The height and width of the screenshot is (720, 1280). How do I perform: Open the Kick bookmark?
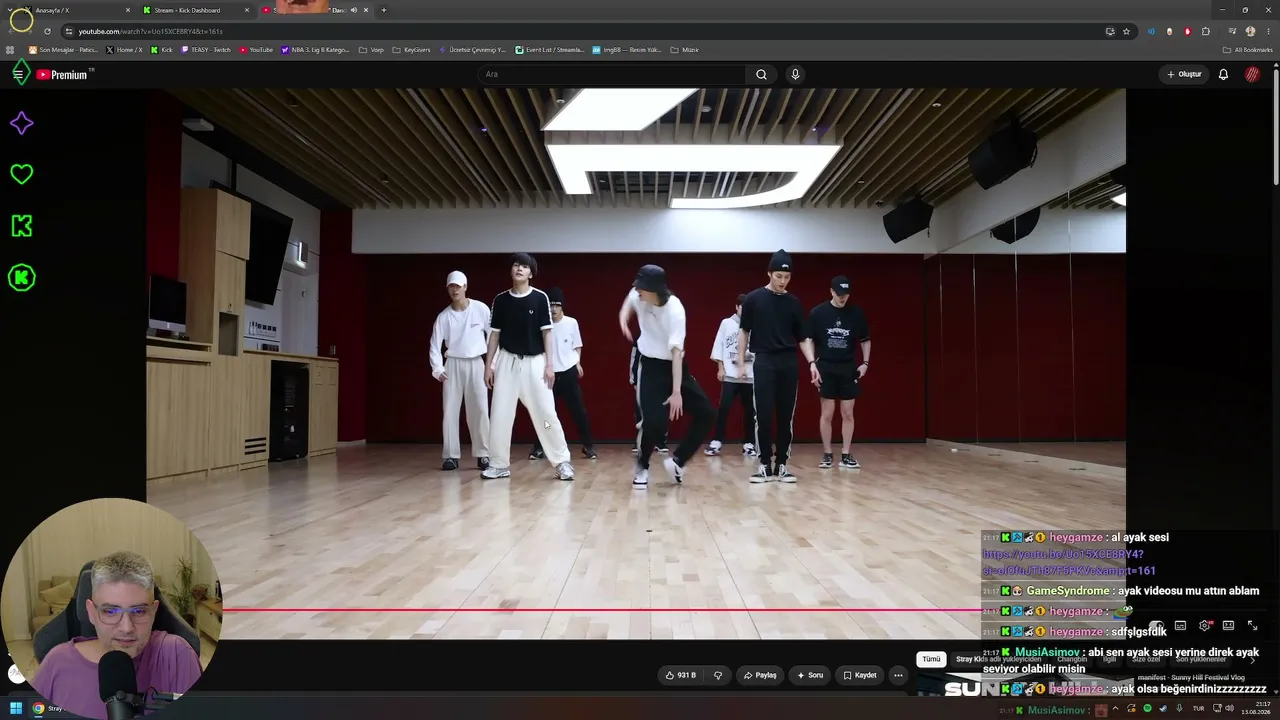161,50
